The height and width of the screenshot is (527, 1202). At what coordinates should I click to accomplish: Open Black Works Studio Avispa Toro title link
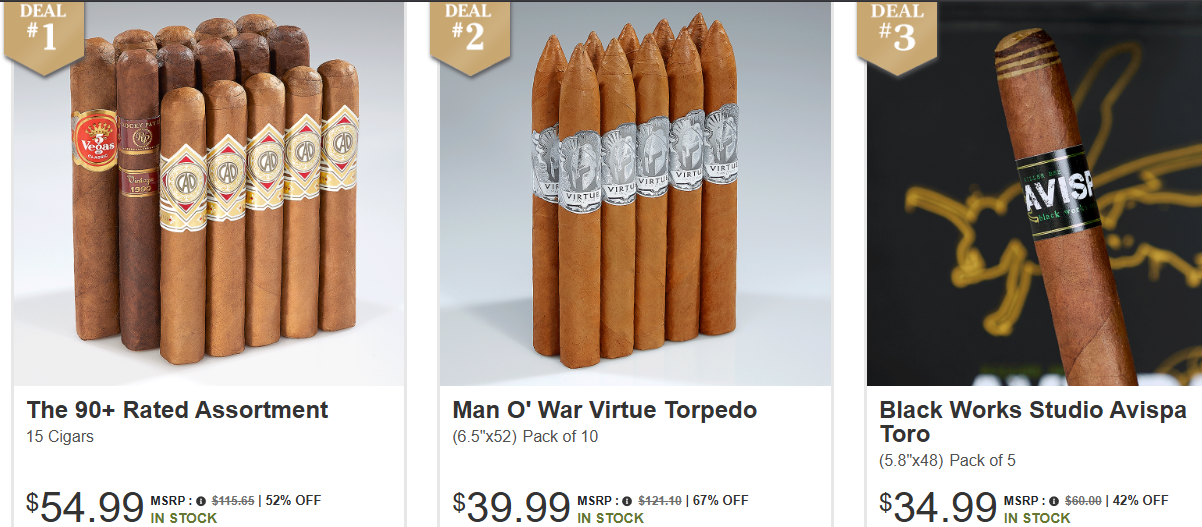[1033, 422]
